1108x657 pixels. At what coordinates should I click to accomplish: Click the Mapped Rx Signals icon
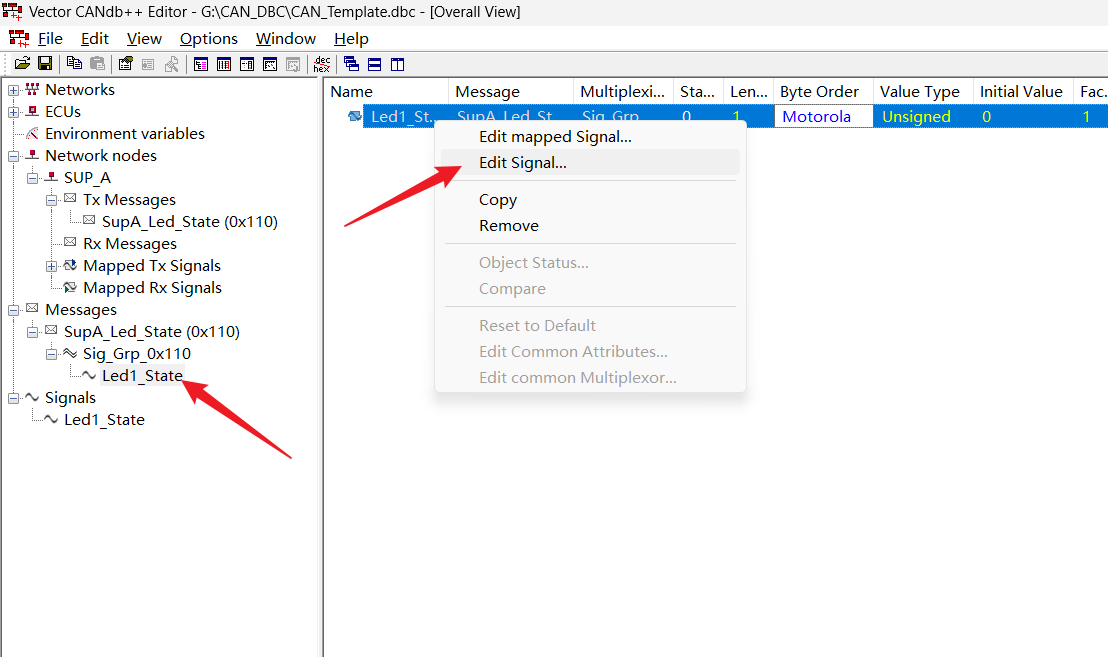[70, 288]
